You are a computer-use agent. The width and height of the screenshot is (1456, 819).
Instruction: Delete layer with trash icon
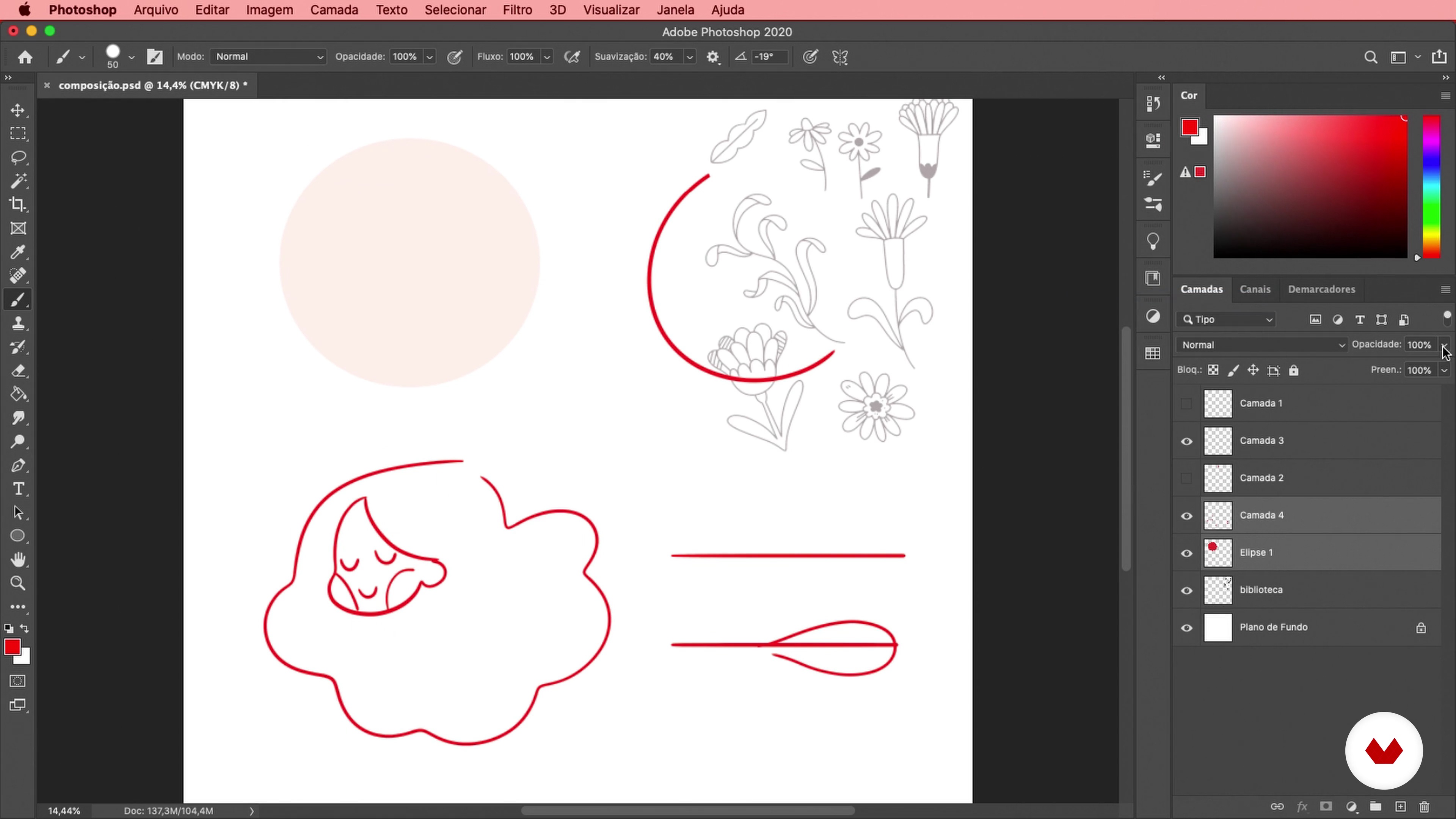pos(1425,806)
